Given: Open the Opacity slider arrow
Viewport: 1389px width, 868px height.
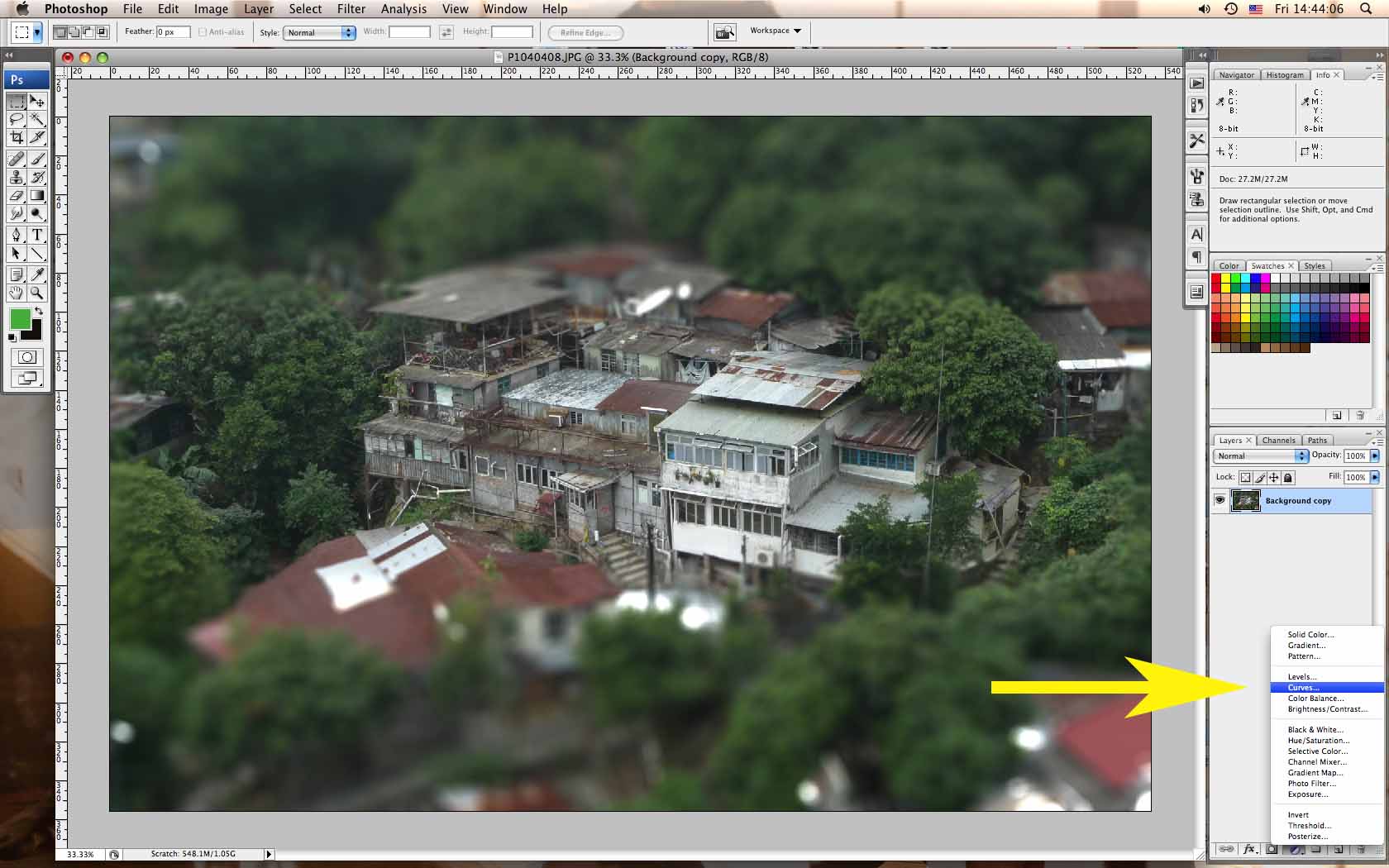Looking at the screenshot, I should (x=1375, y=455).
